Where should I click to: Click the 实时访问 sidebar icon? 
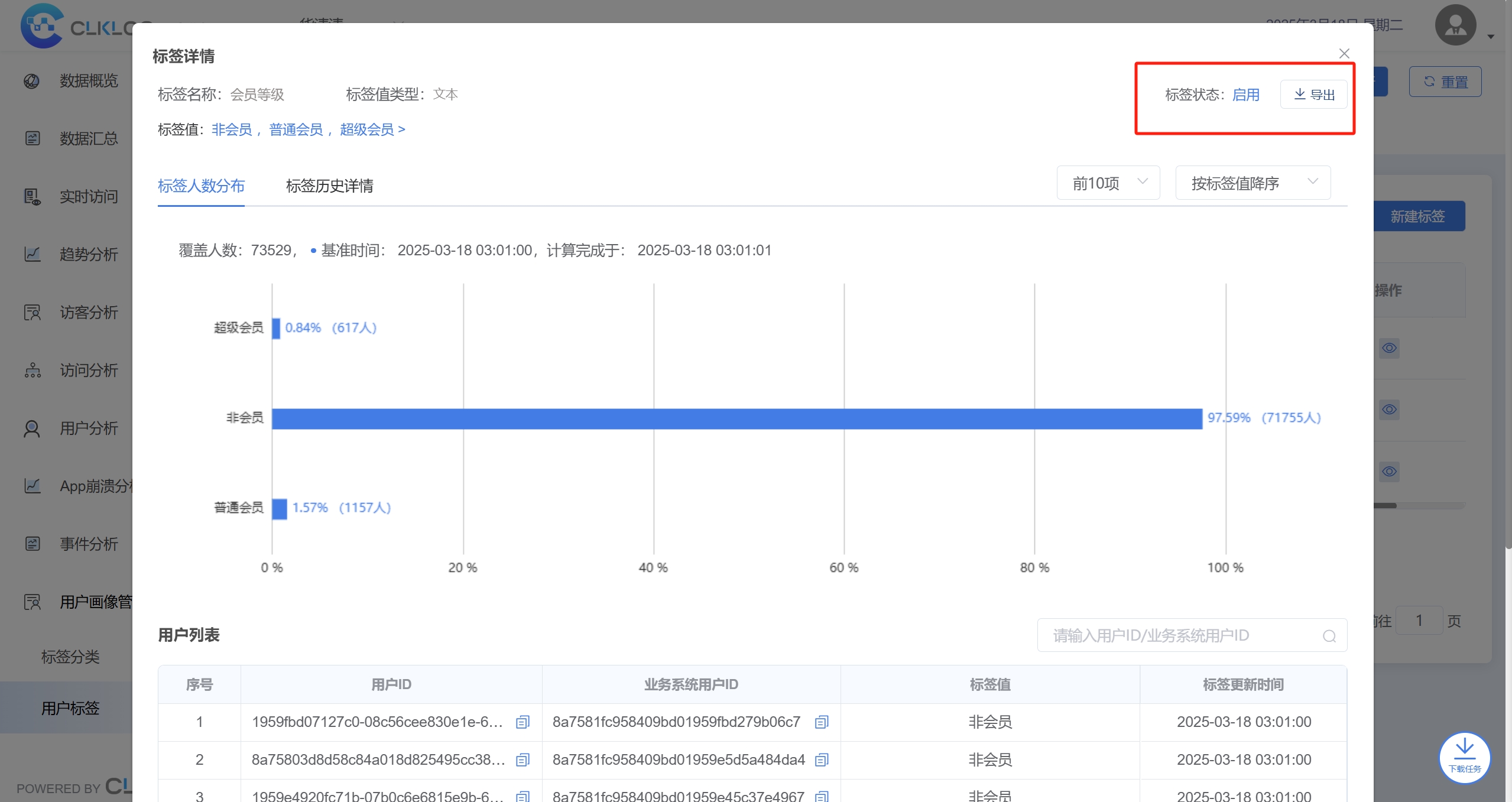click(32, 197)
